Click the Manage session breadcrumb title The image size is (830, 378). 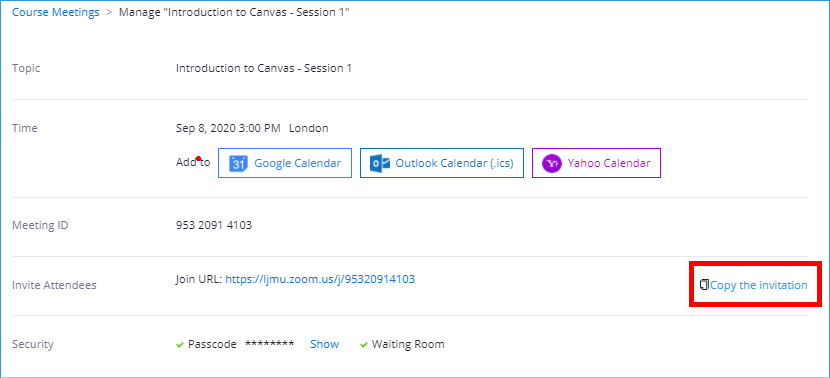pos(234,13)
